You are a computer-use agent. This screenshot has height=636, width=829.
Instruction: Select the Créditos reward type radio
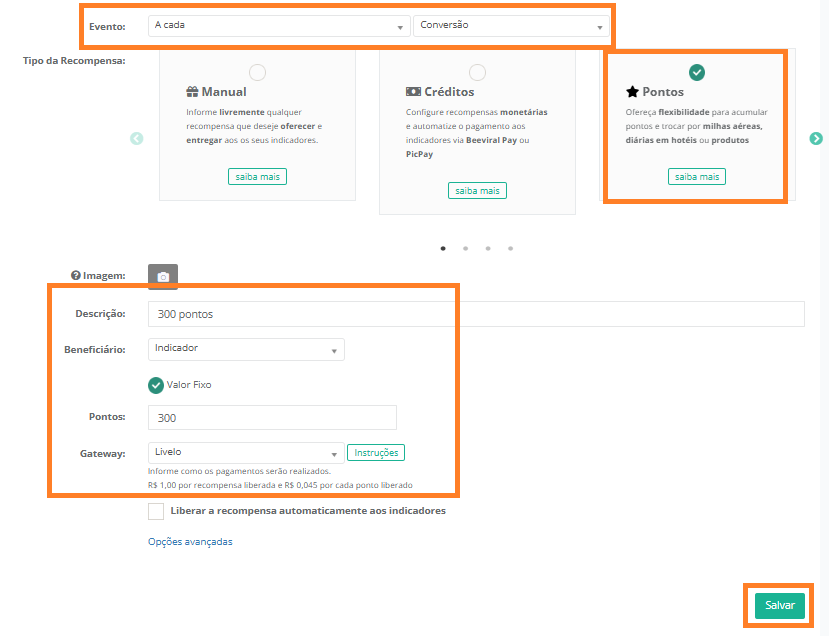477,72
